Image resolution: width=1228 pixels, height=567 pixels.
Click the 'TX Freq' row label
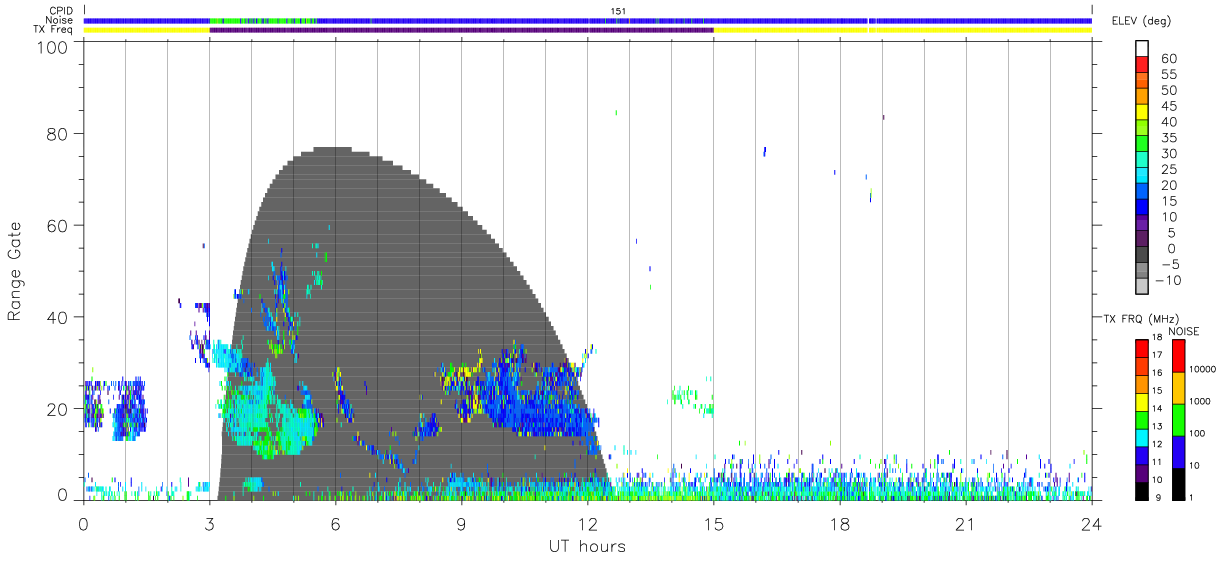(55, 30)
